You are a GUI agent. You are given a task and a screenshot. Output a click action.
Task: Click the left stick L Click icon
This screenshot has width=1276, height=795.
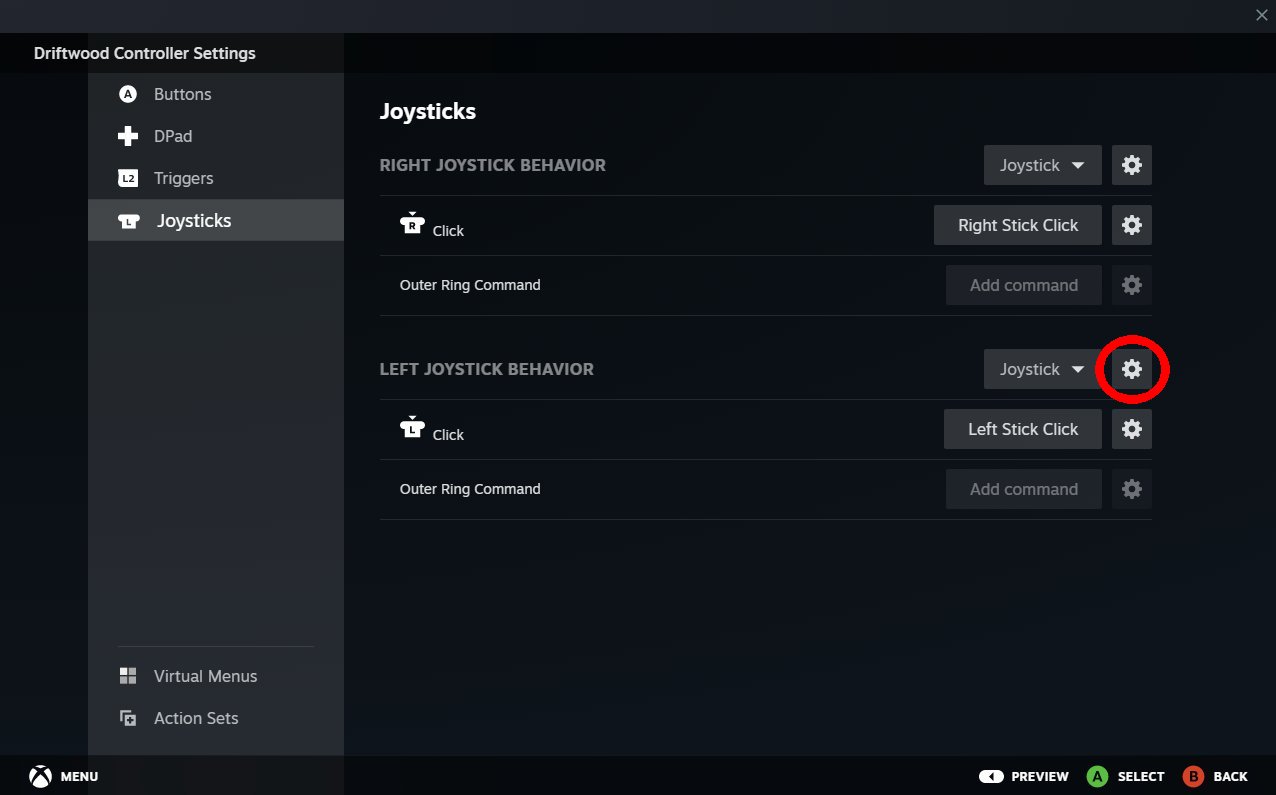[412, 427]
